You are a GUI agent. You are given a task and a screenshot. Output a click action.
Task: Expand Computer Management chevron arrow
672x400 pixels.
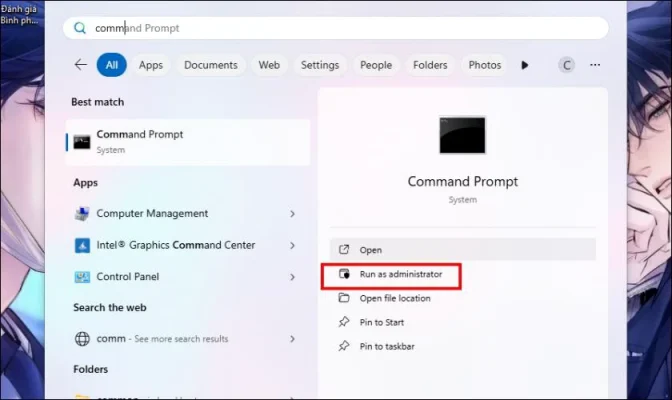coord(292,214)
